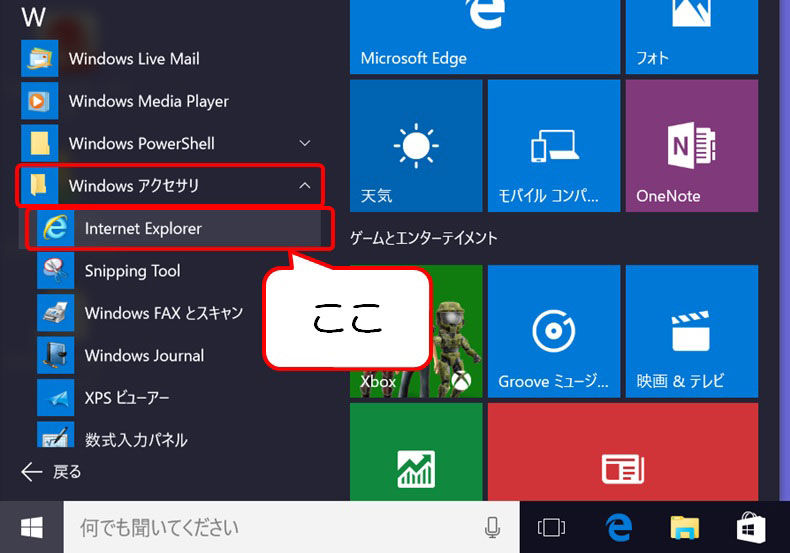Open Task View on the taskbar
Image resolution: width=790 pixels, height=553 pixels.
551,527
